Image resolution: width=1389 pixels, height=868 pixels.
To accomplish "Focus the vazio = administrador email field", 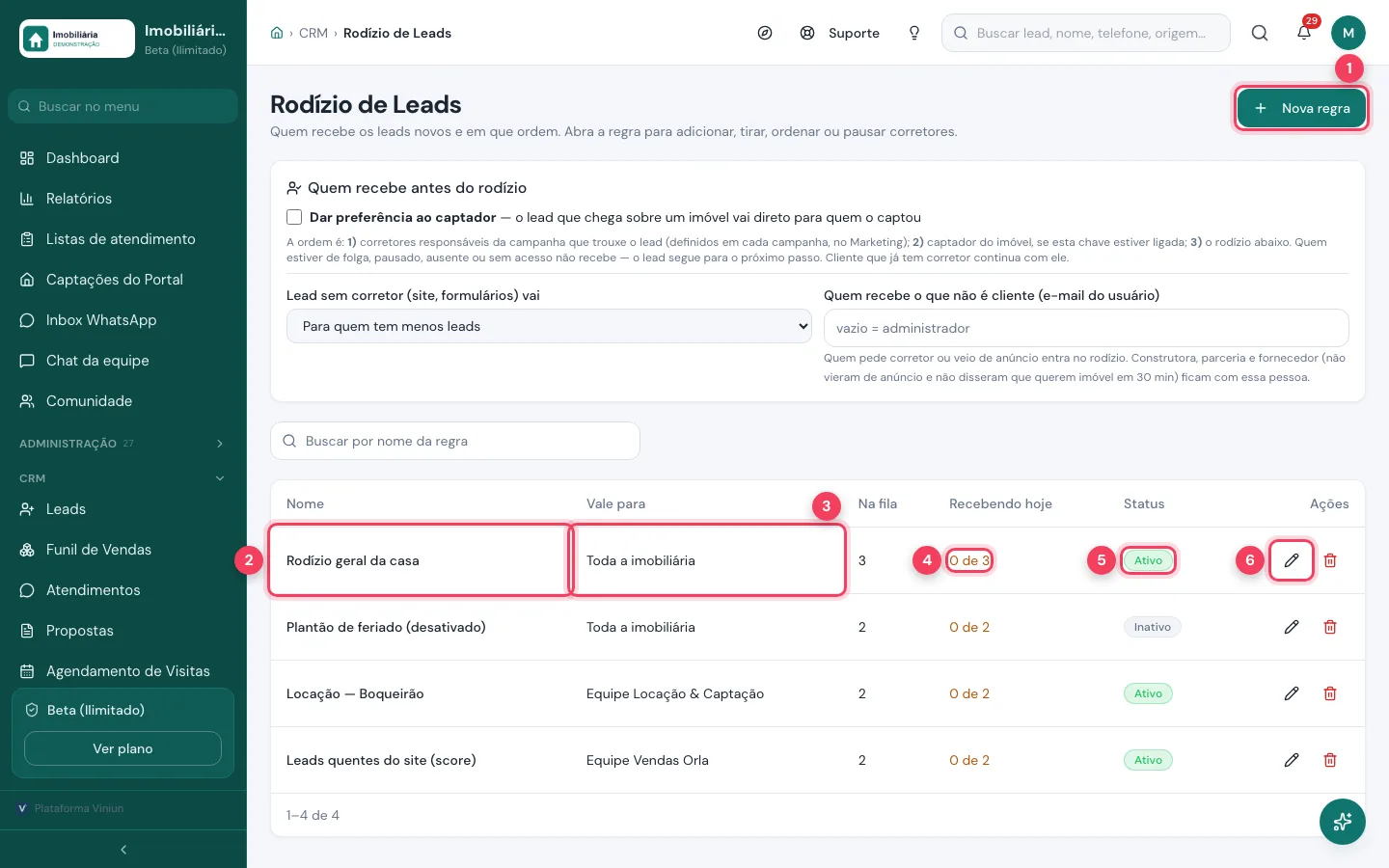I will click(x=1086, y=328).
